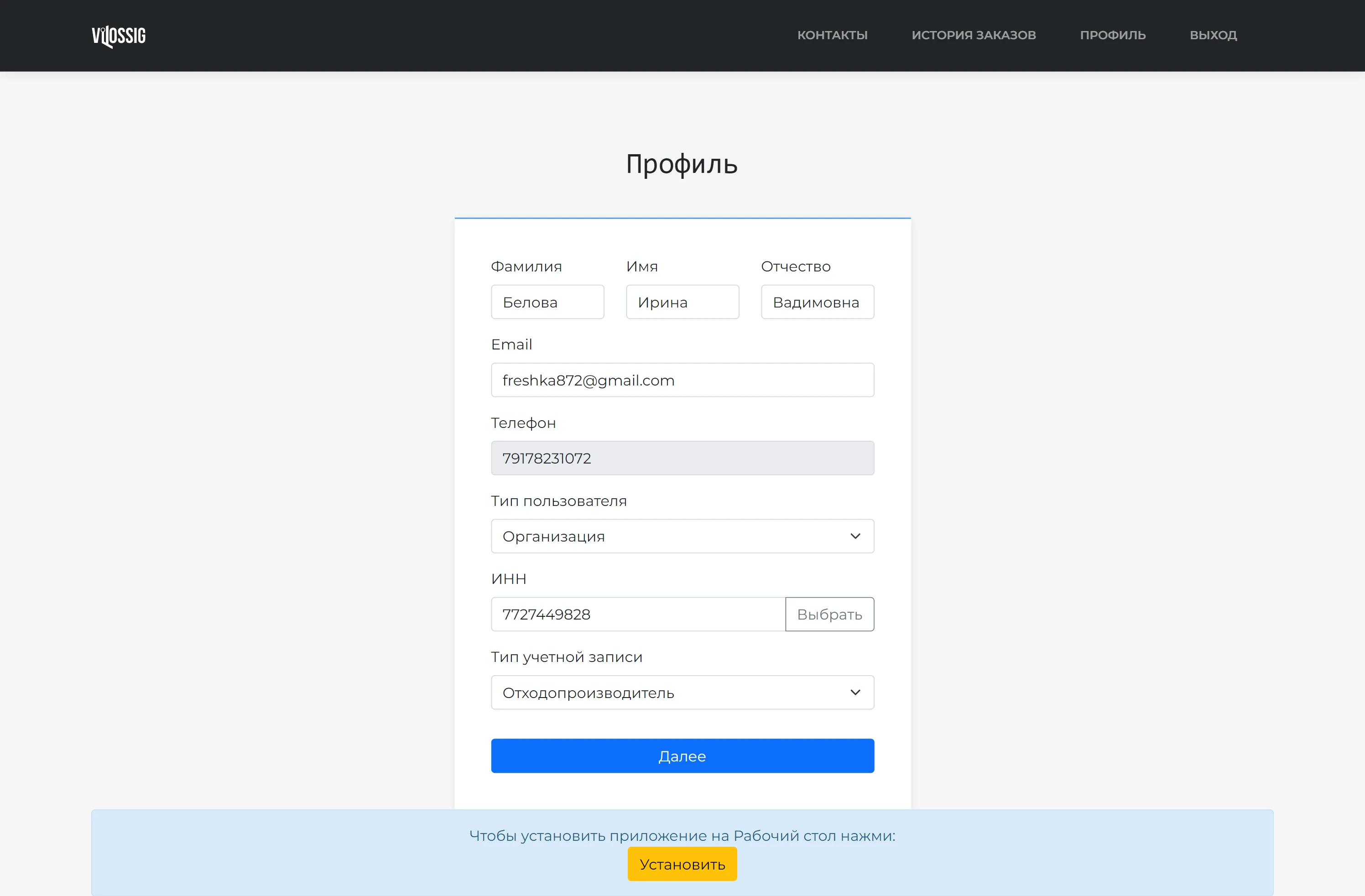The image size is (1365, 896).
Task: Submit form with the Далее button
Action: click(682, 755)
